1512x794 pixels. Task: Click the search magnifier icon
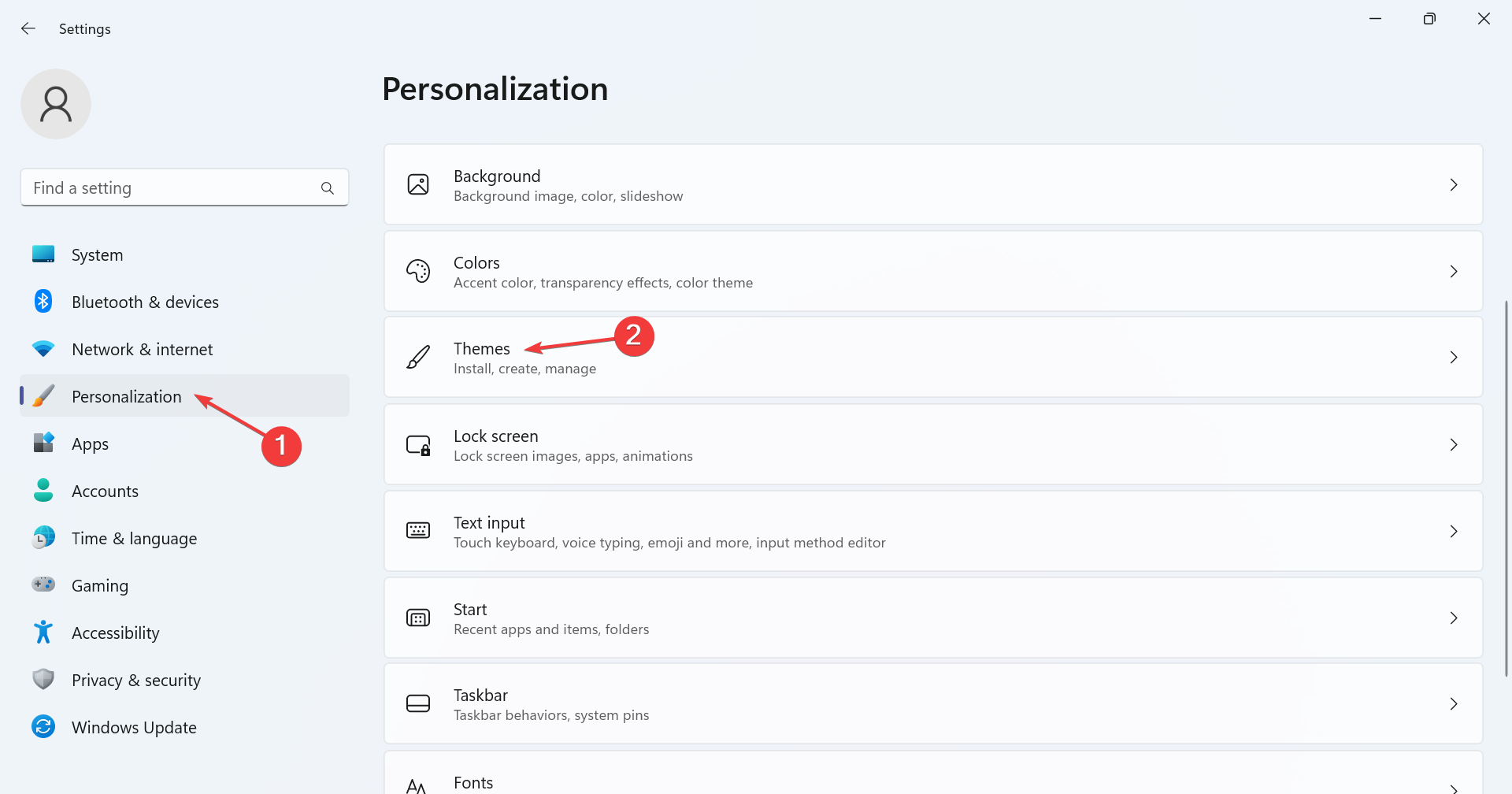(328, 188)
